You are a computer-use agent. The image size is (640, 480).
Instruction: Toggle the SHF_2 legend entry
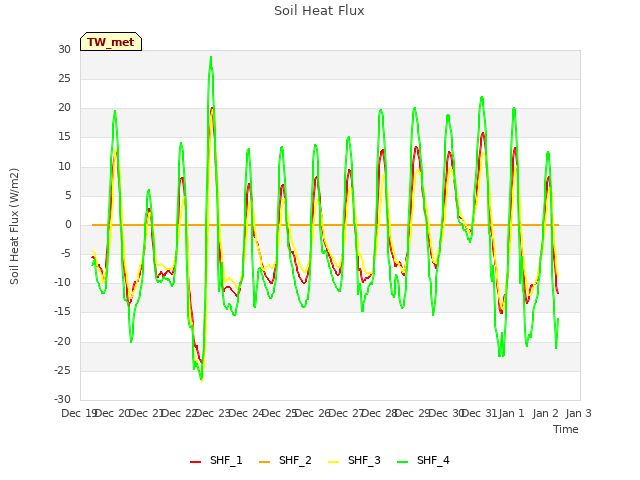(x=285, y=460)
